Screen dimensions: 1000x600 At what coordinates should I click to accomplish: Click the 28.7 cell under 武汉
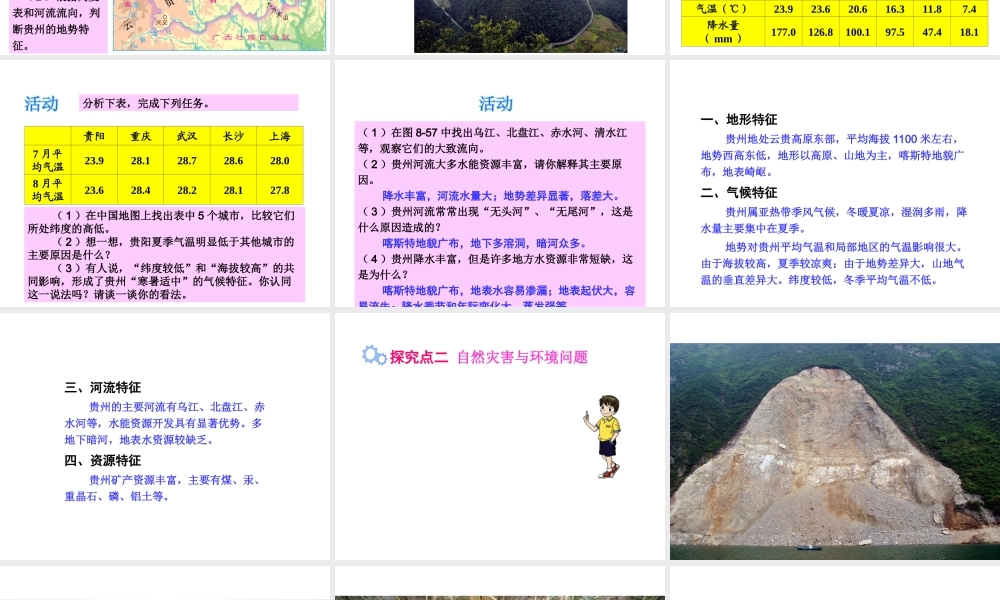coord(187,160)
